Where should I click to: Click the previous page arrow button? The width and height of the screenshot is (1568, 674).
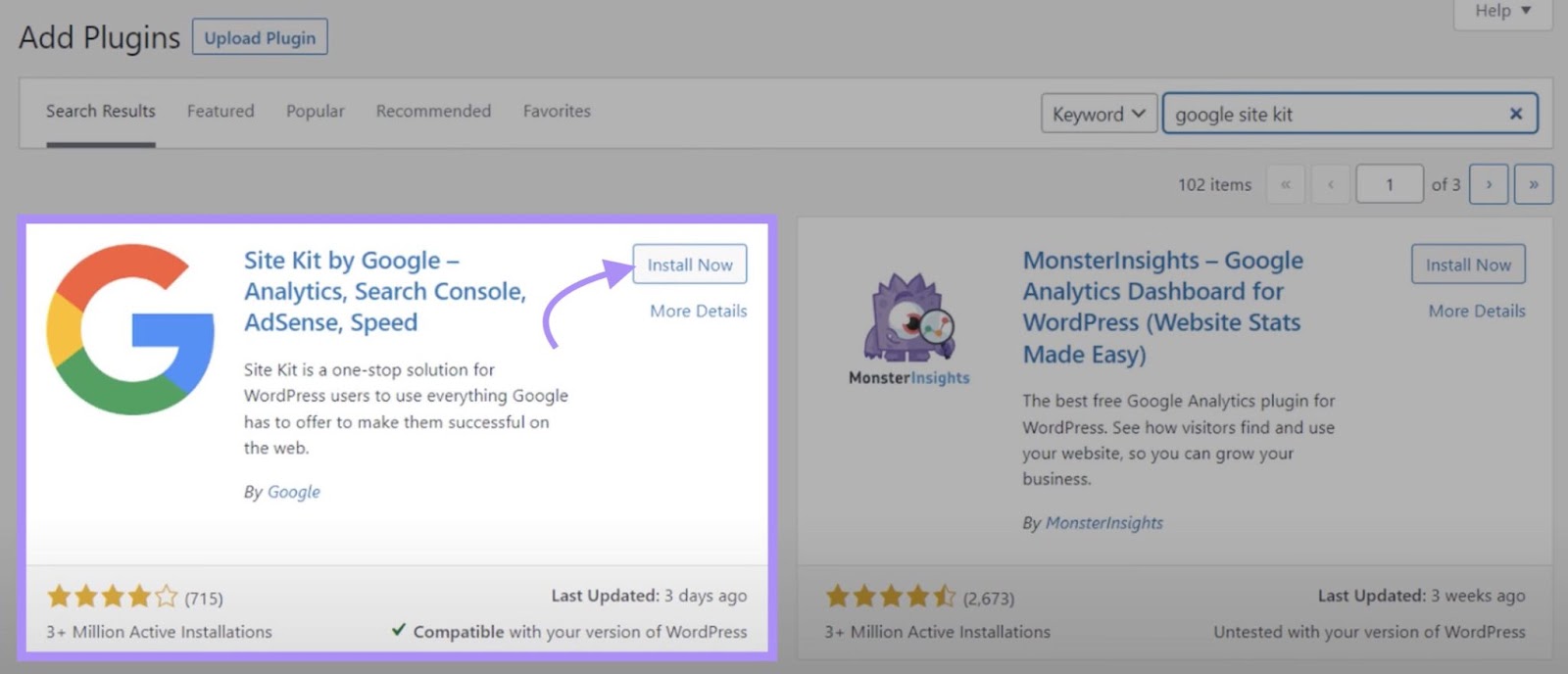tap(1330, 184)
